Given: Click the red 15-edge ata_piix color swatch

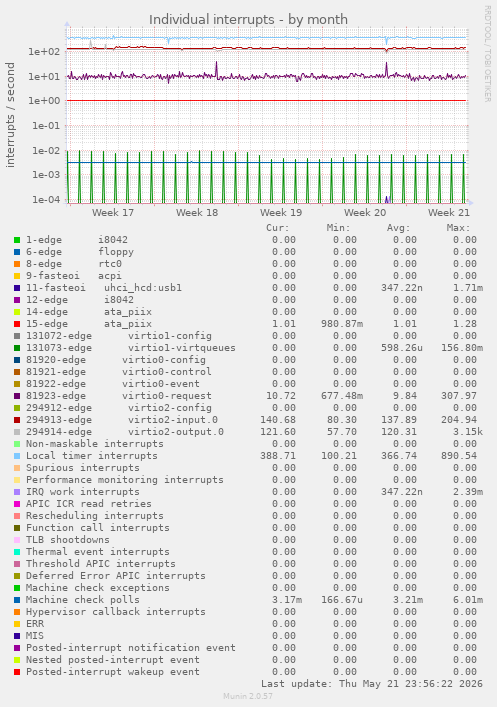Looking at the screenshot, I should [x=17, y=324].
